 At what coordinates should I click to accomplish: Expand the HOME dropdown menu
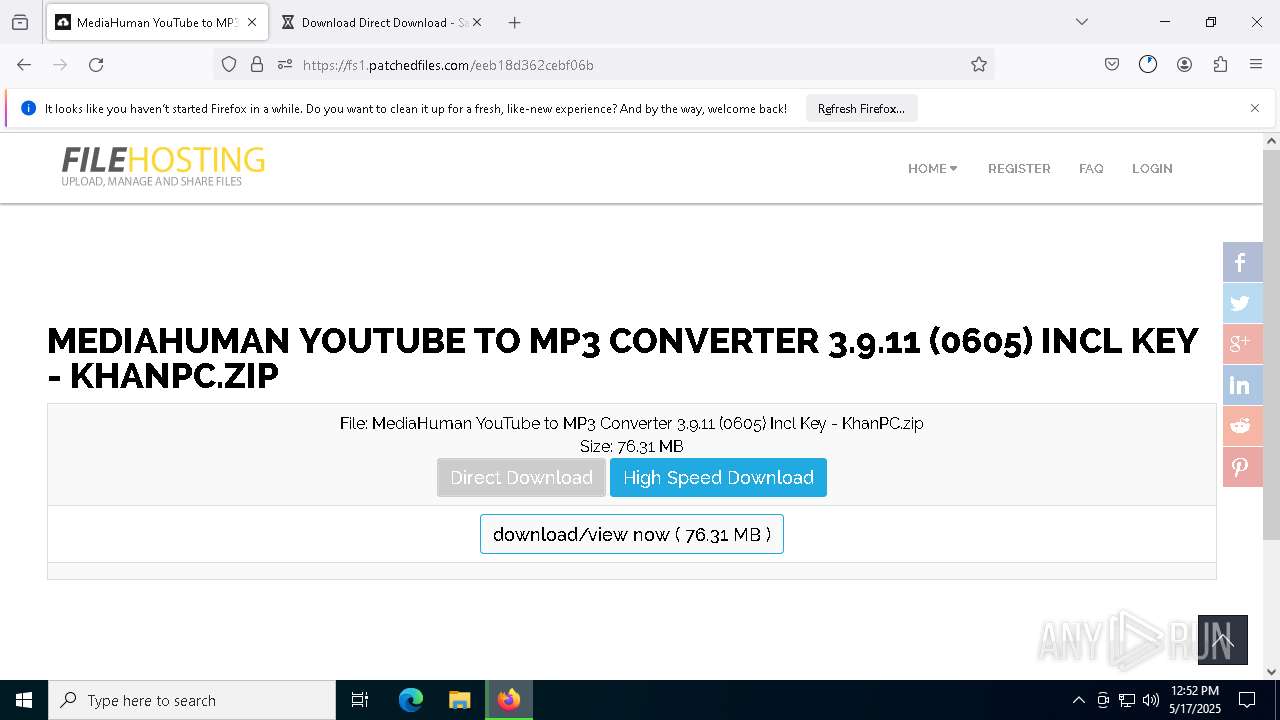(x=932, y=169)
